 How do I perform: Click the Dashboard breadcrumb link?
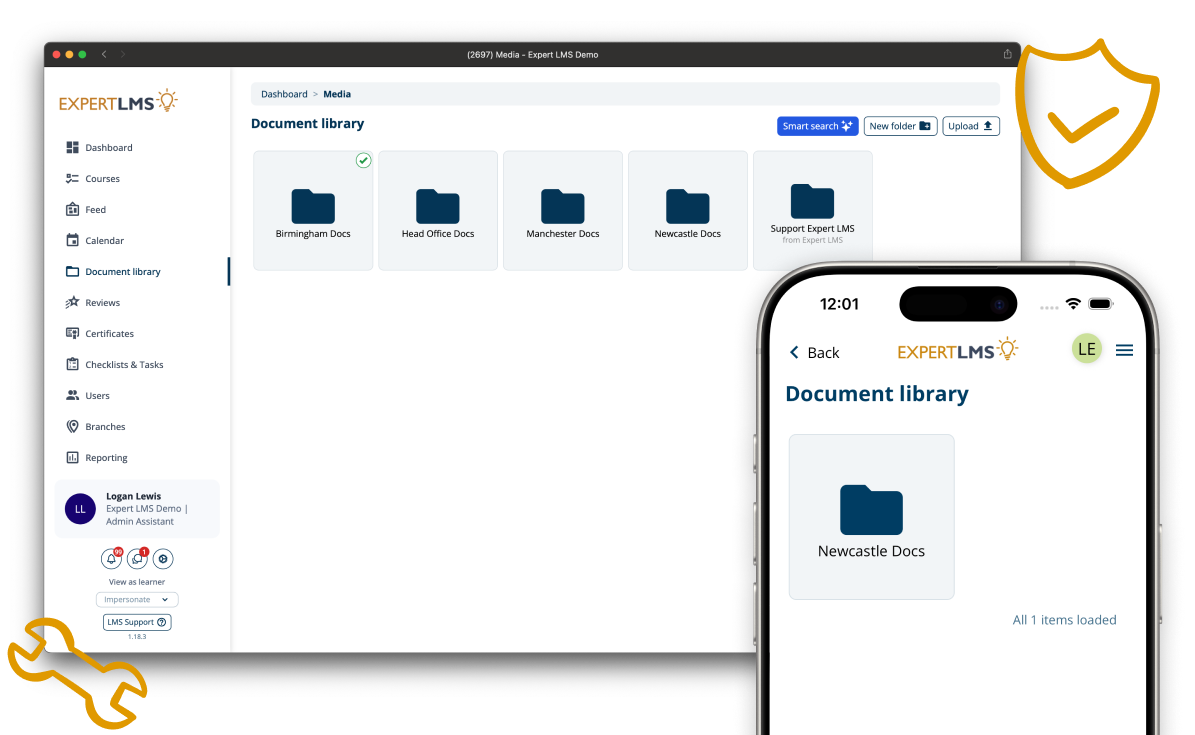pos(284,94)
